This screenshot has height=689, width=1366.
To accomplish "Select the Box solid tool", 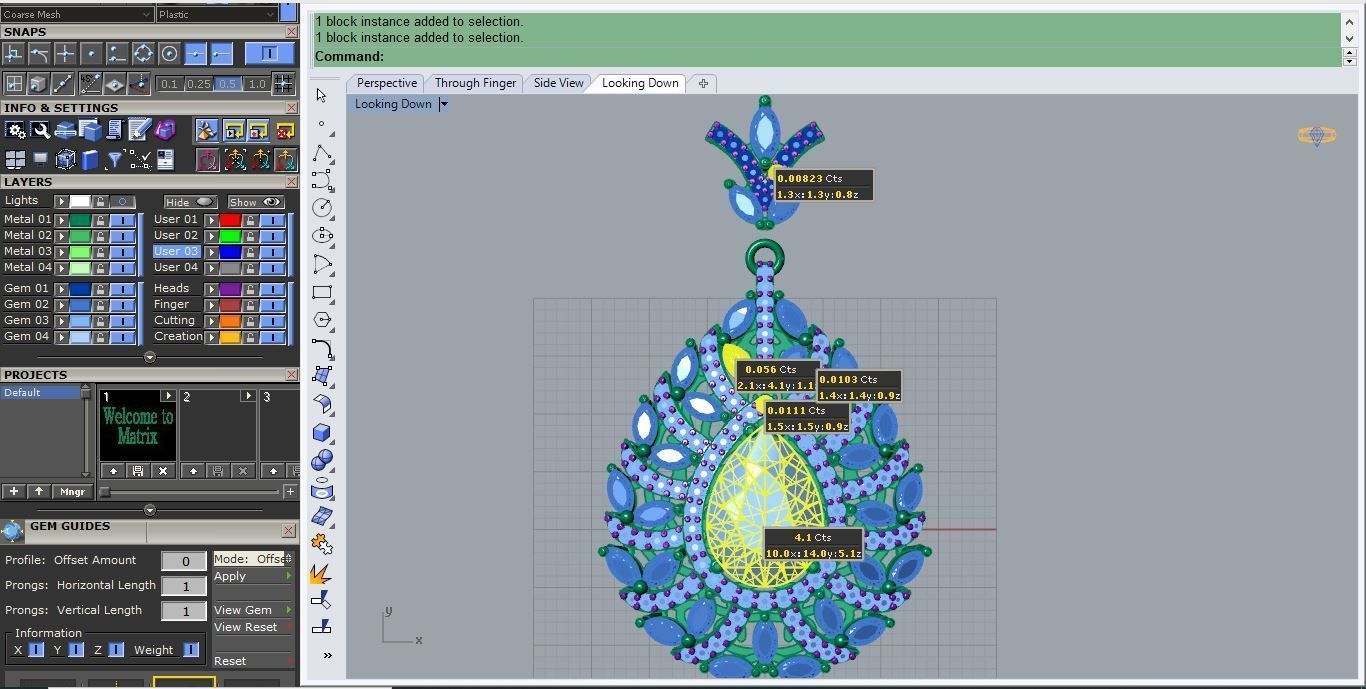I will pyautogui.click(x=322, y=433).
